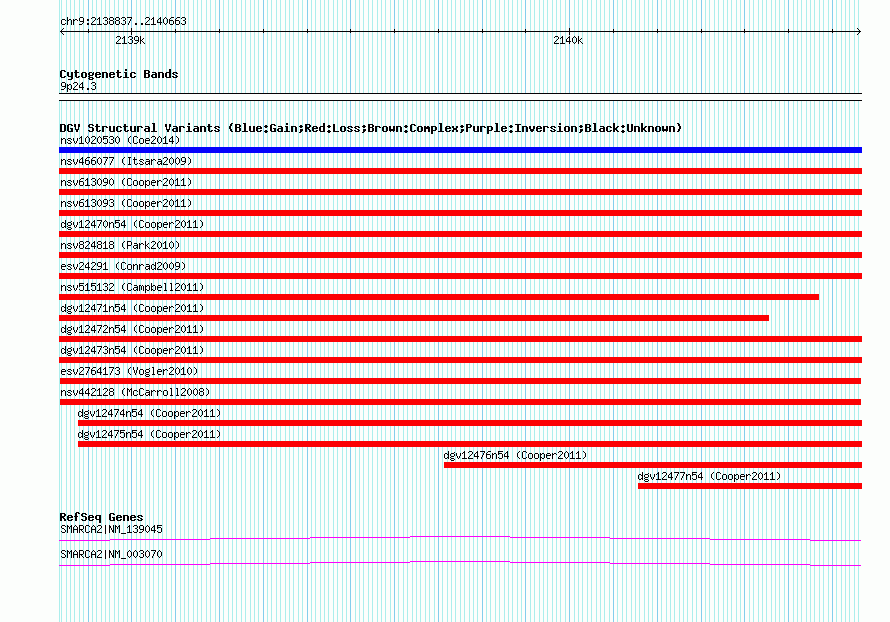Open SMARCA2|NM_003070 gene label
Screen dimensions: 890x622
[111, 554]
